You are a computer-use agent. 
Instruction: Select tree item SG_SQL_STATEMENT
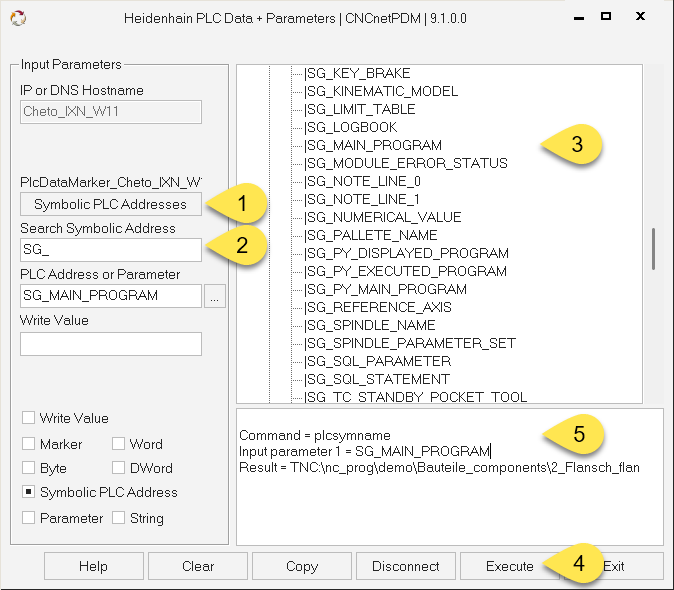[x=377, y=380]
